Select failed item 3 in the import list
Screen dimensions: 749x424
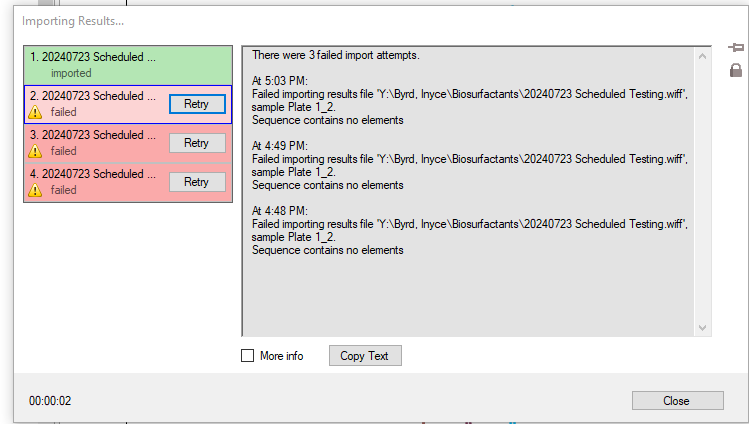[95, 143]
